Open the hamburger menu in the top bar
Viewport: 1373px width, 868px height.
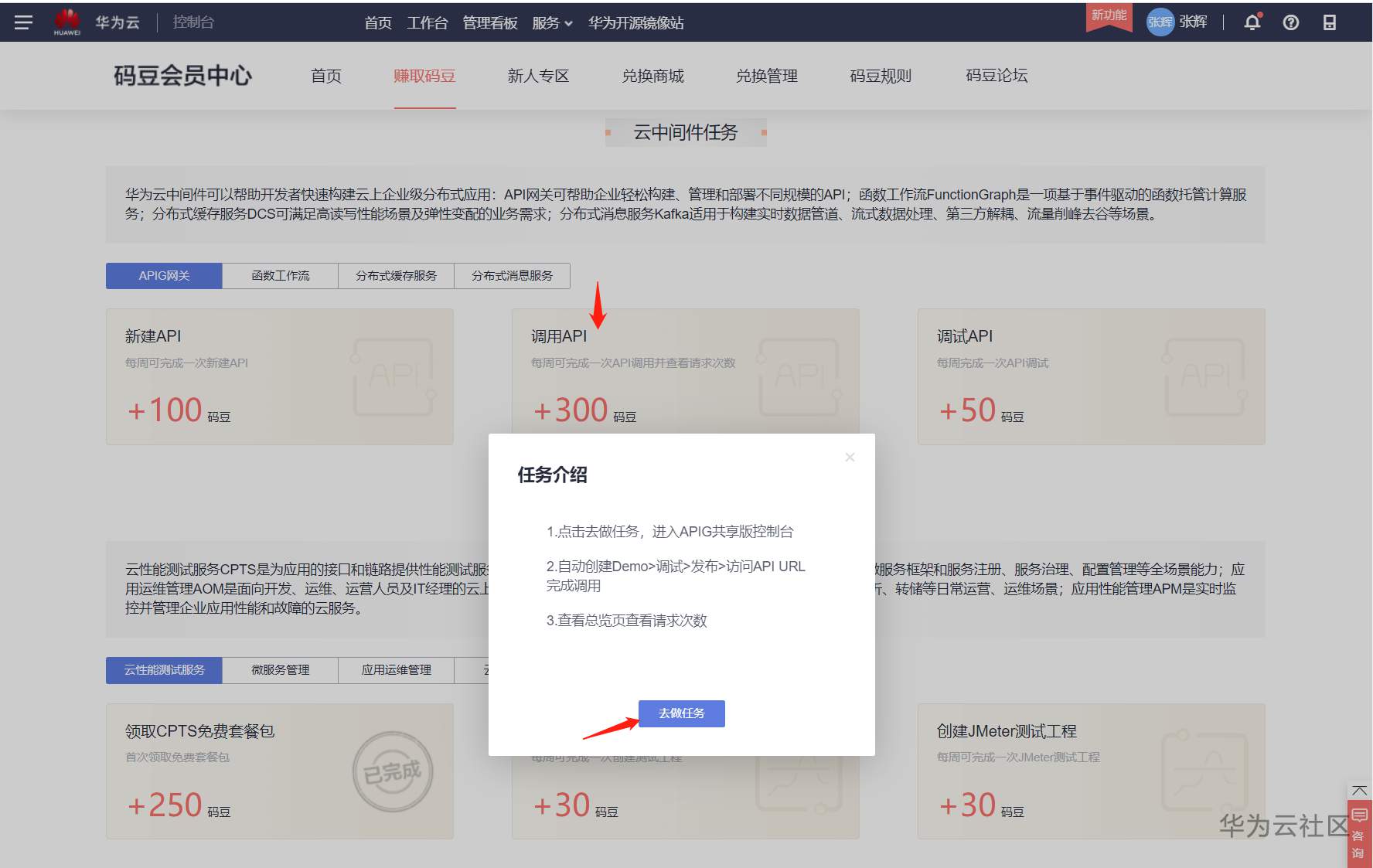pos(24,22)
